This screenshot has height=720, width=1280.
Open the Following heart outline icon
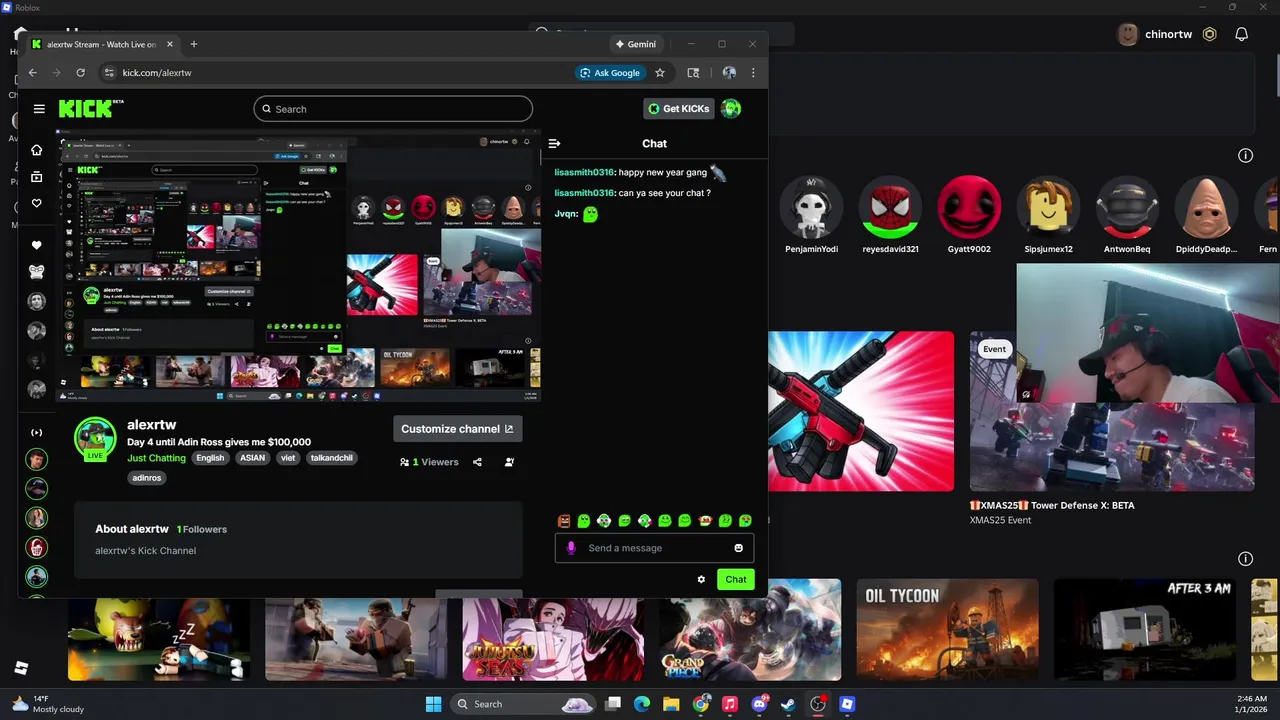click(x=37, y=203)
